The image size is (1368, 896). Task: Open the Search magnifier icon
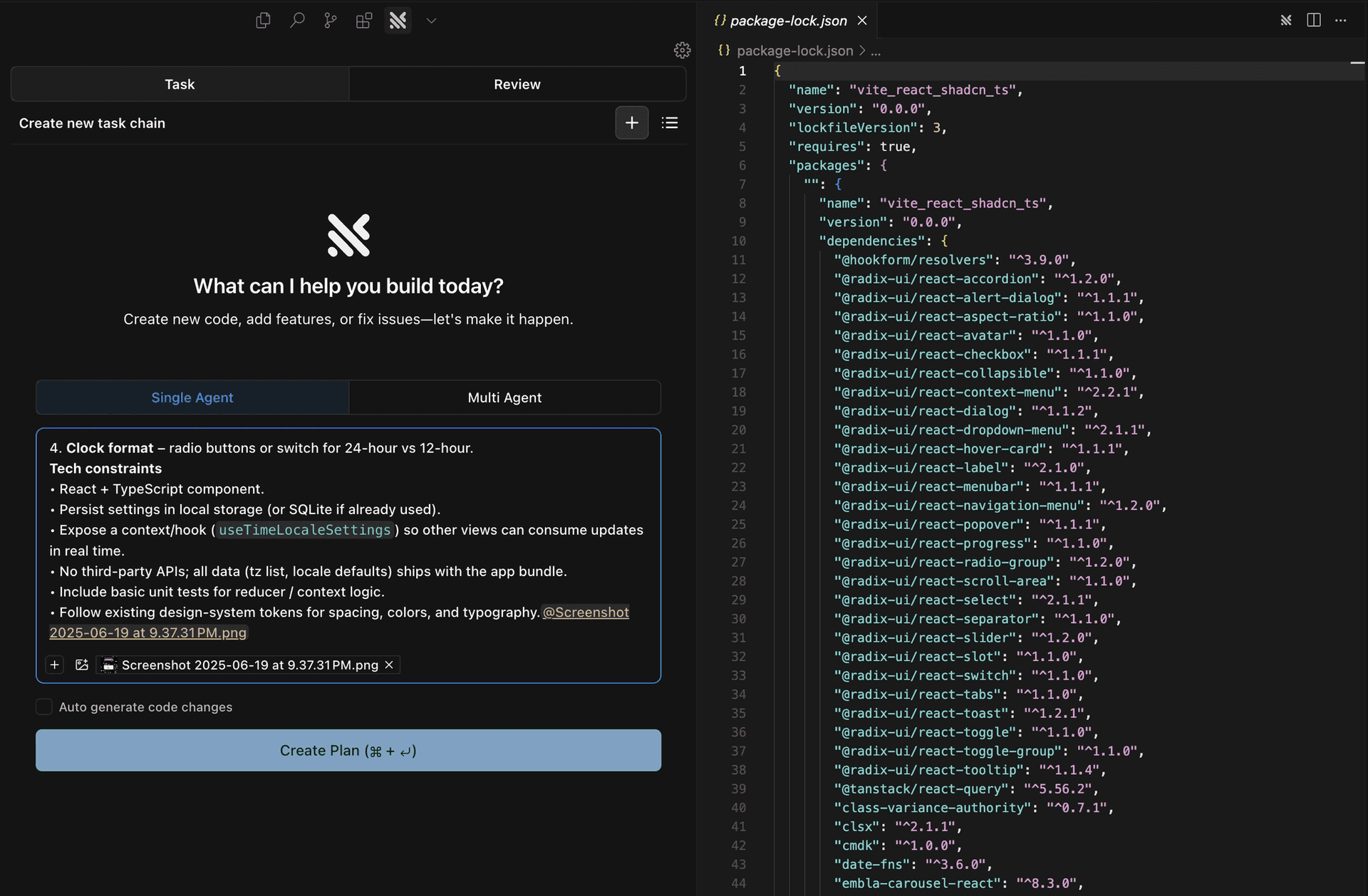coord(297,21)
